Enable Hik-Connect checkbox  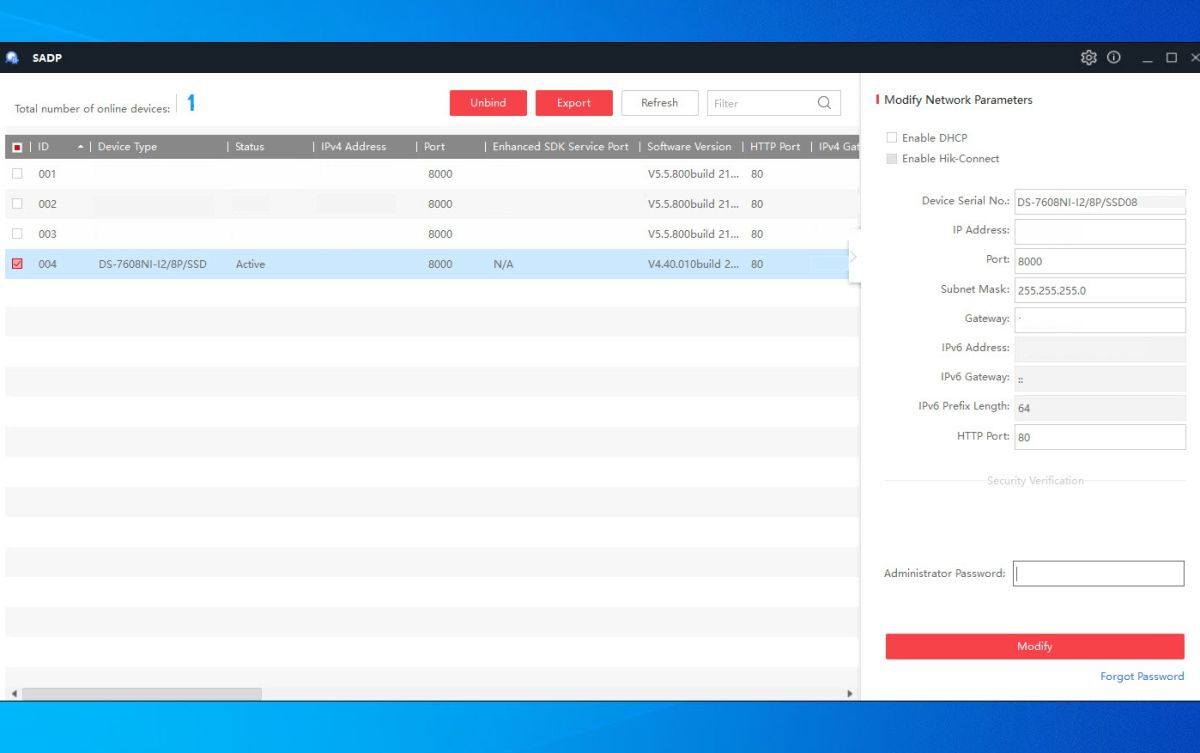(892, 159)
